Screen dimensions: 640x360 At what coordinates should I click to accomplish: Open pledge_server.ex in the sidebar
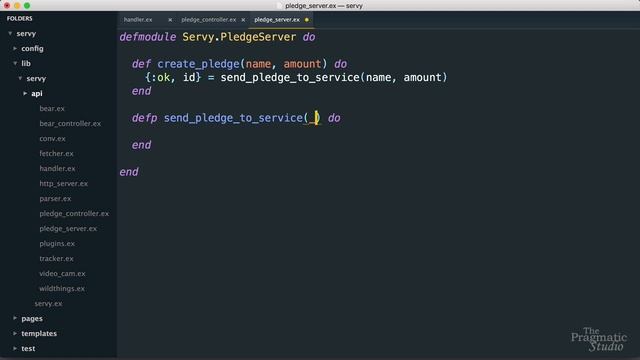[x=68, y=229]
